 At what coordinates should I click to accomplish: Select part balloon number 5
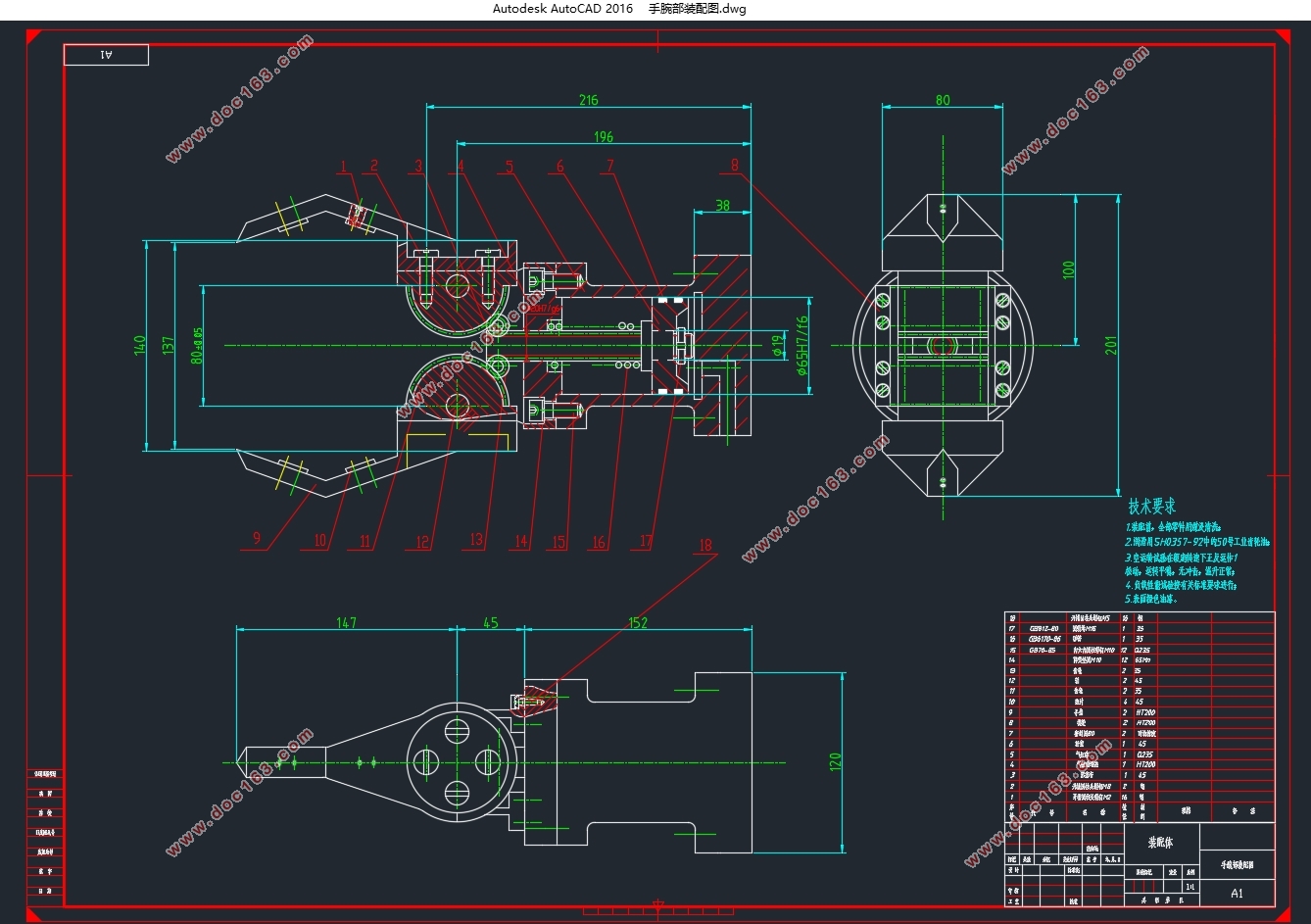[x=510, y=167]
